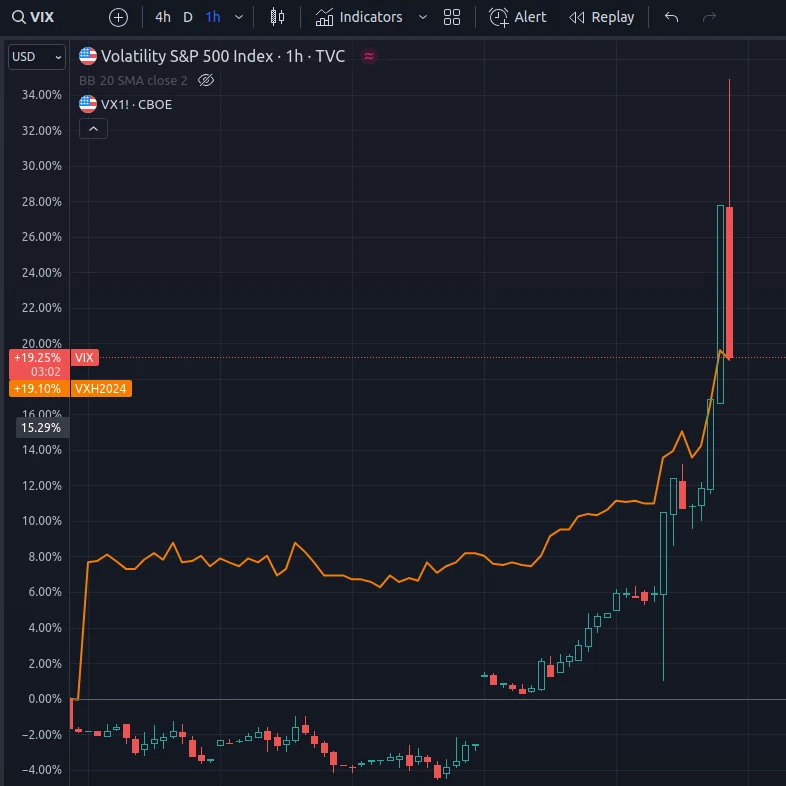Expand the timeframe interval dropdown
Image resolution: width=786 pixels, height=786 pixels.
point(239,17)
